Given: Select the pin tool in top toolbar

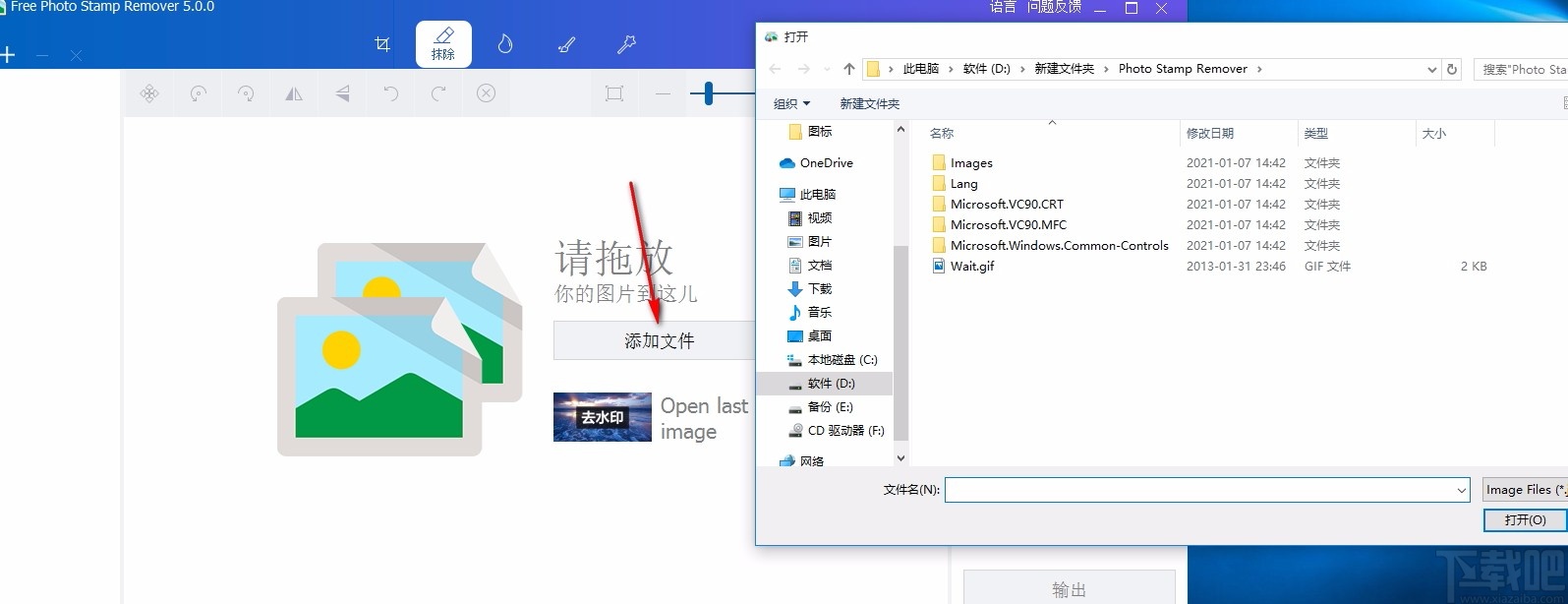Looking at the screenshot, I should coord(626,43).
